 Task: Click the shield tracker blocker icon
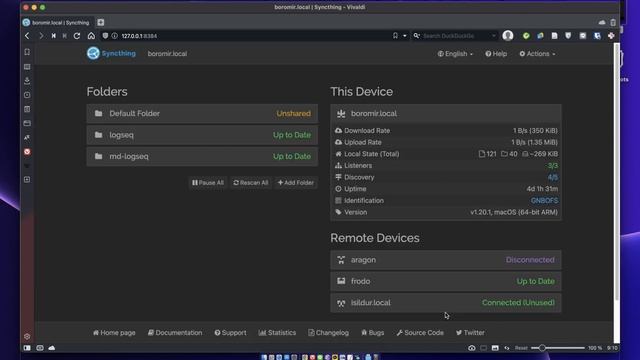tap(105, 36)
